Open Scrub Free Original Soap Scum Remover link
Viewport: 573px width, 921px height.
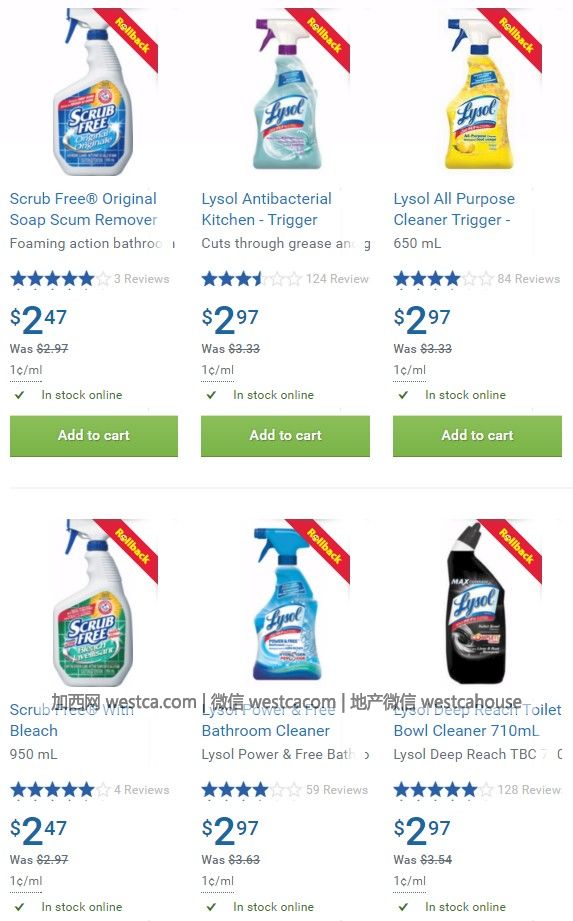coord(83,209)
